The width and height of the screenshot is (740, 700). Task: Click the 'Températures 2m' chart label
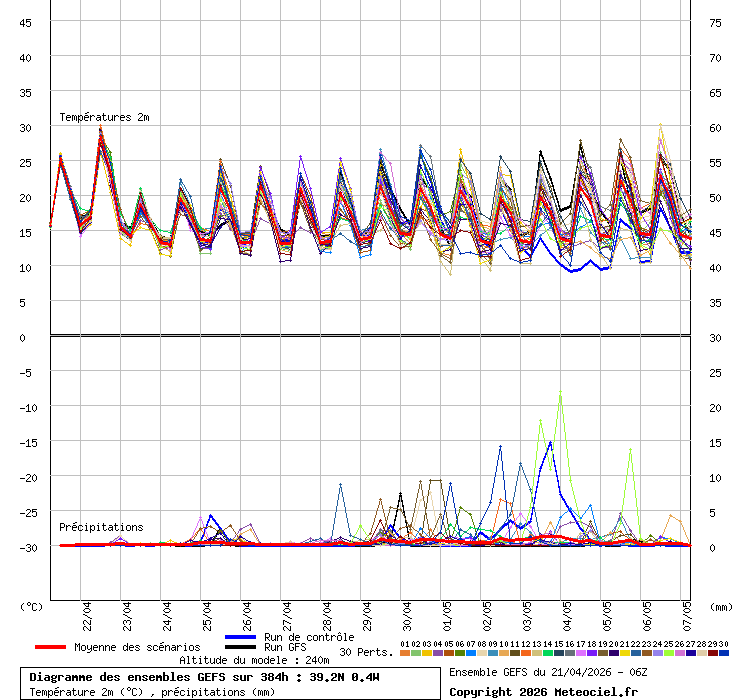point(104,118)
